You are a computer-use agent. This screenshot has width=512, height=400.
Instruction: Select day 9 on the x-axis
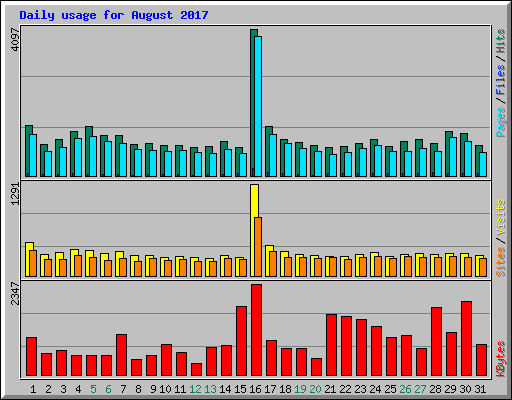(153, 389)
